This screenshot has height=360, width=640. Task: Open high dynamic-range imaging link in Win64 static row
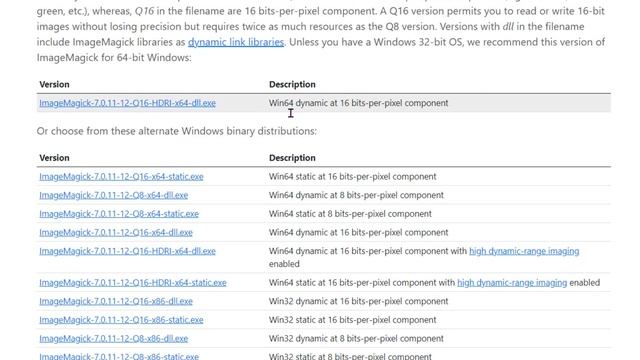coord(512,282)
